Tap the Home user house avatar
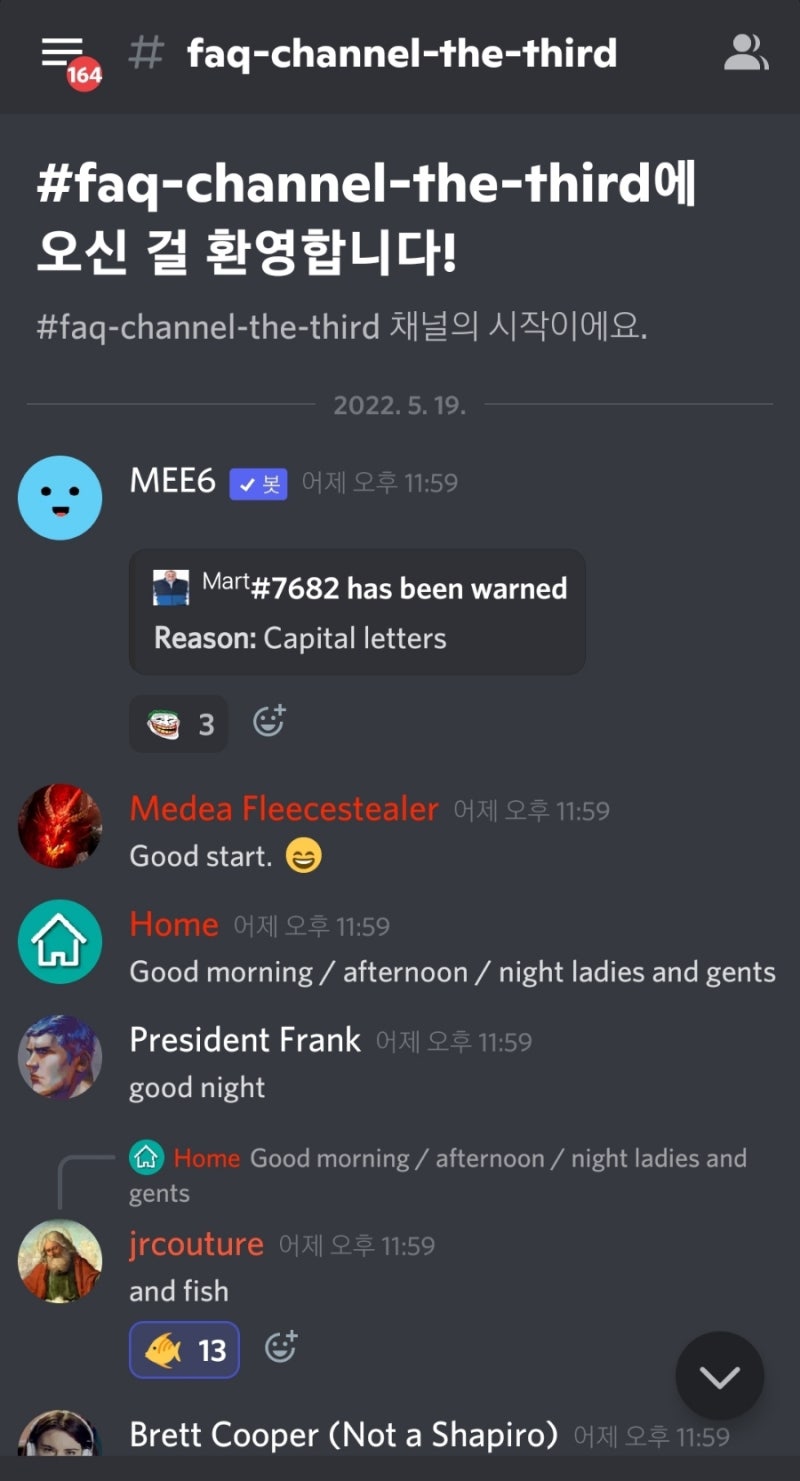This screenshot has height=1481, width=800. click(60, 941)
